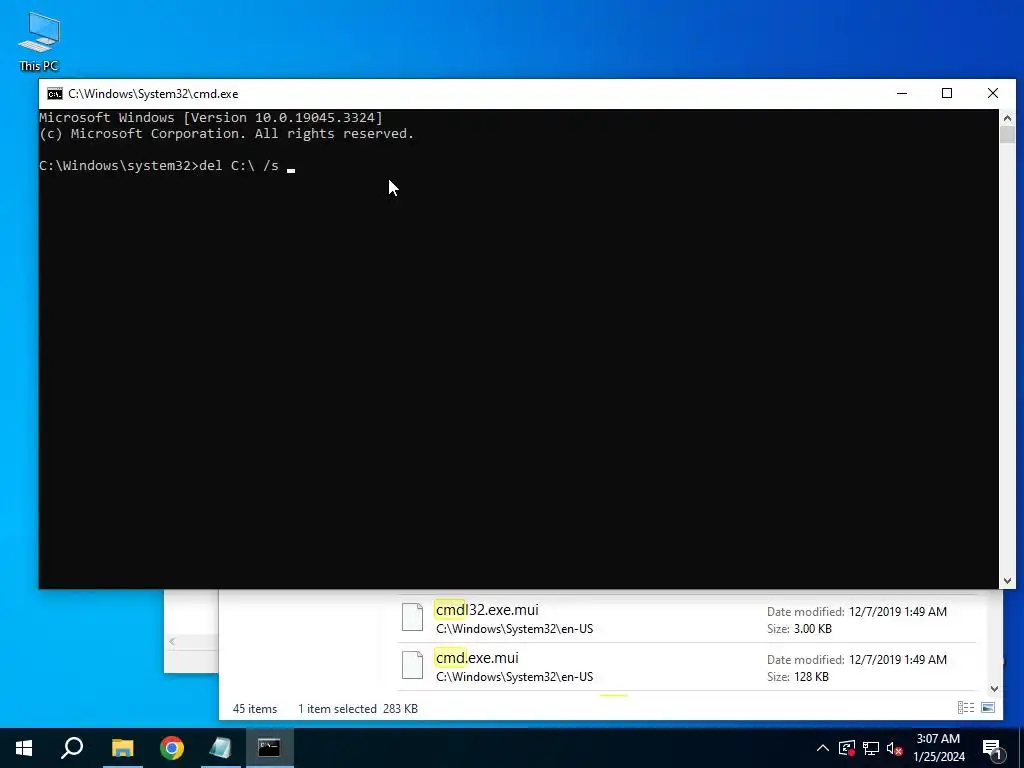Click 45 items status text
This screenshot has height=768, width=1024.
255,709
